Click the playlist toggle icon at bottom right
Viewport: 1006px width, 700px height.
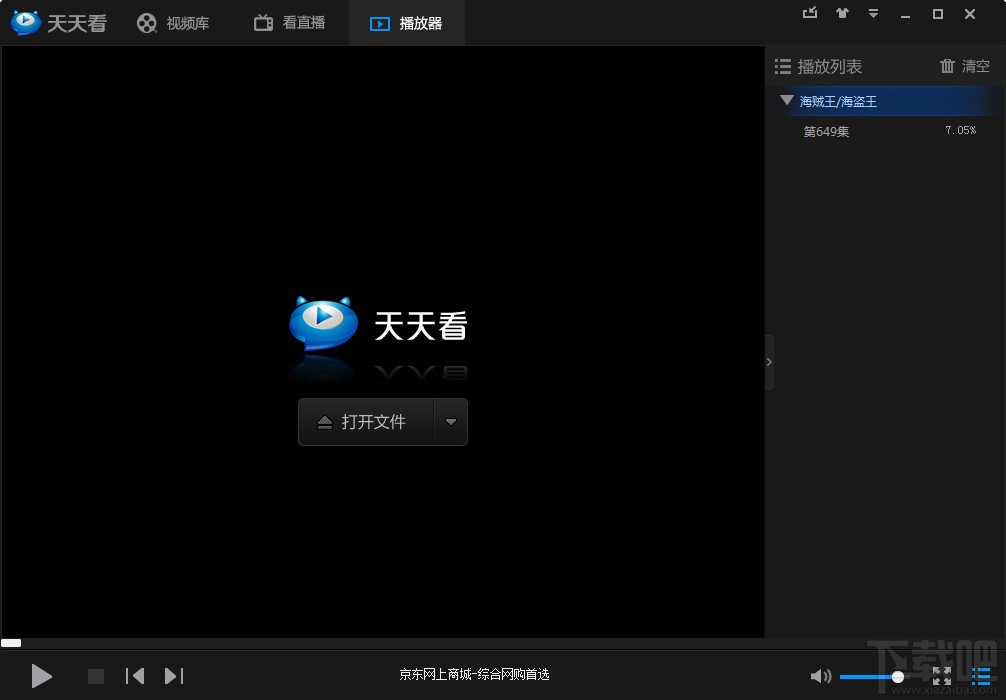pos(981,676)
